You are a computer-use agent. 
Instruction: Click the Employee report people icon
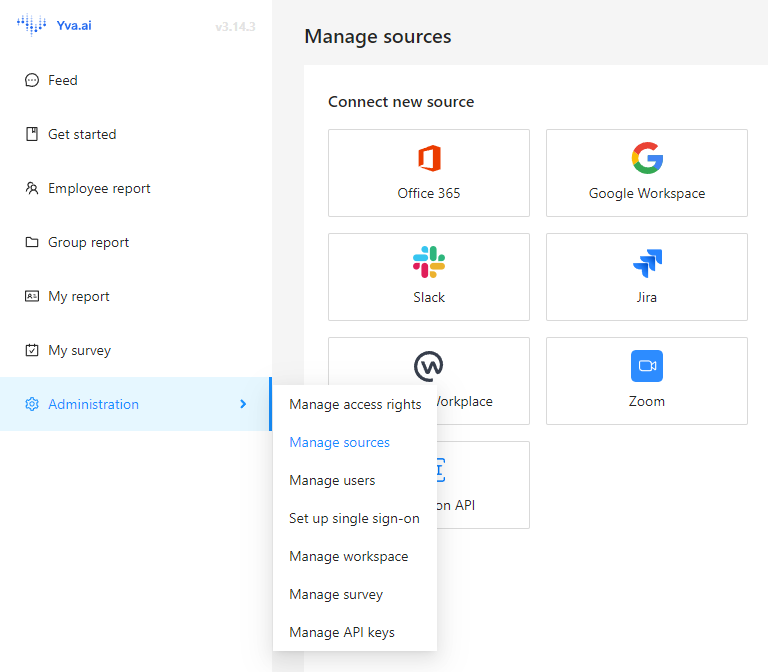pyautogui.click(x=32, y=188)
